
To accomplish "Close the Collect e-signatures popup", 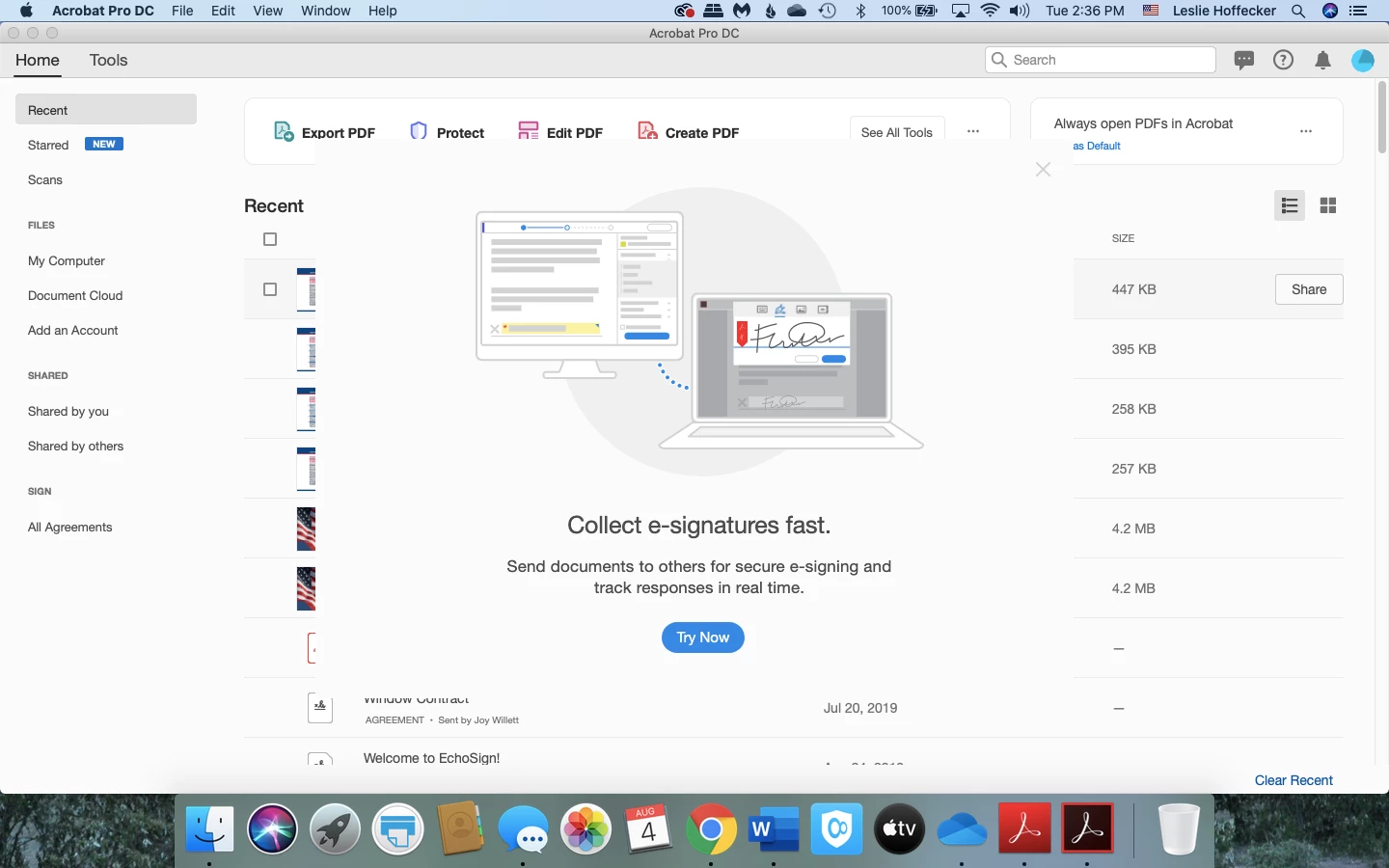I will [1043, 170].
